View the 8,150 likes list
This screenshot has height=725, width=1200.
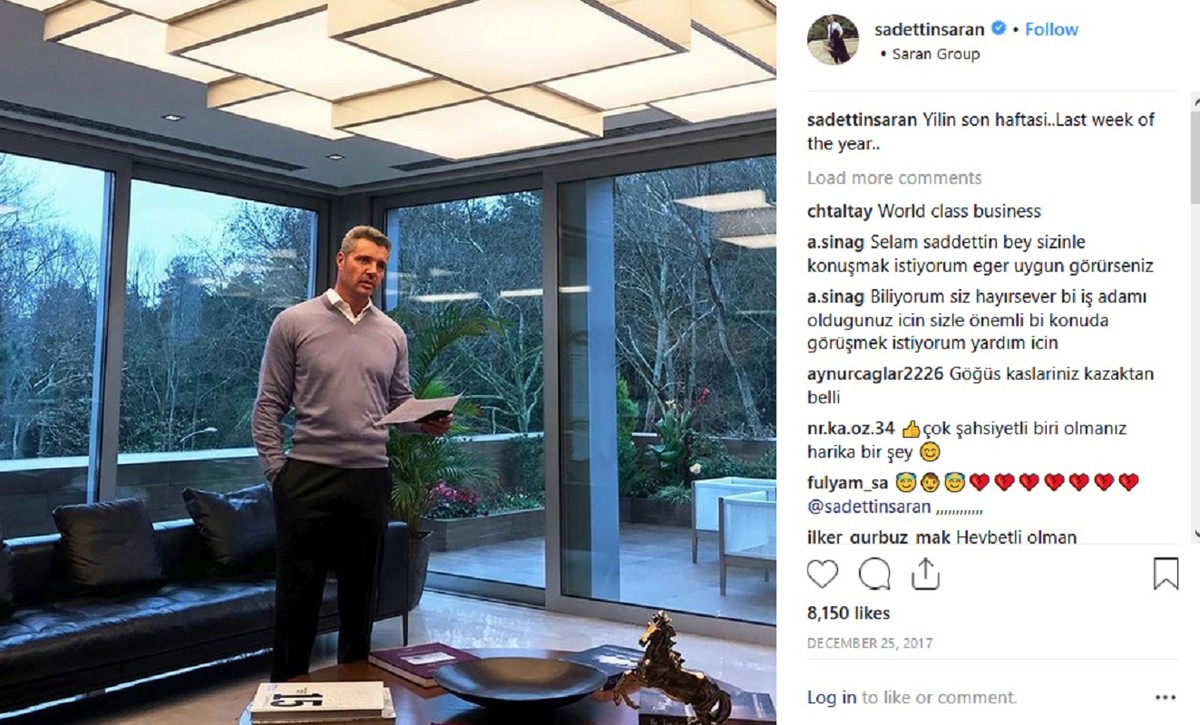(x=848, y=613)
